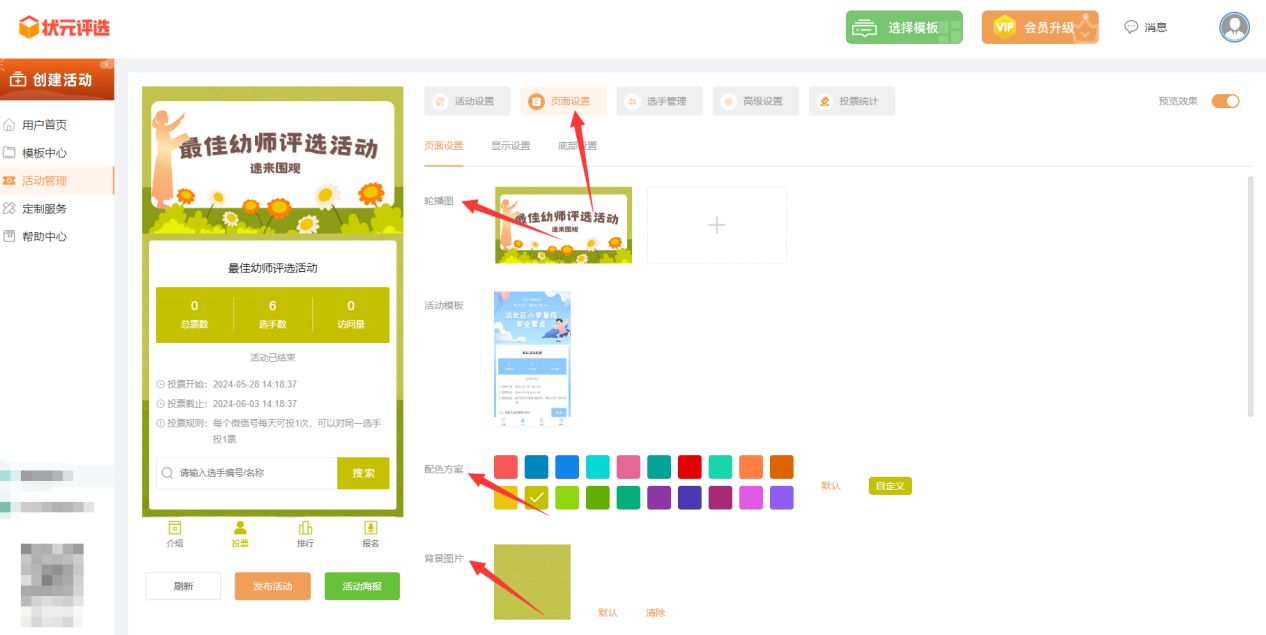The height and width of the screenshot is (635, 1266).
Task: Click the 发布活动 button
Action: pyautogui.click(x=272, y=586)
